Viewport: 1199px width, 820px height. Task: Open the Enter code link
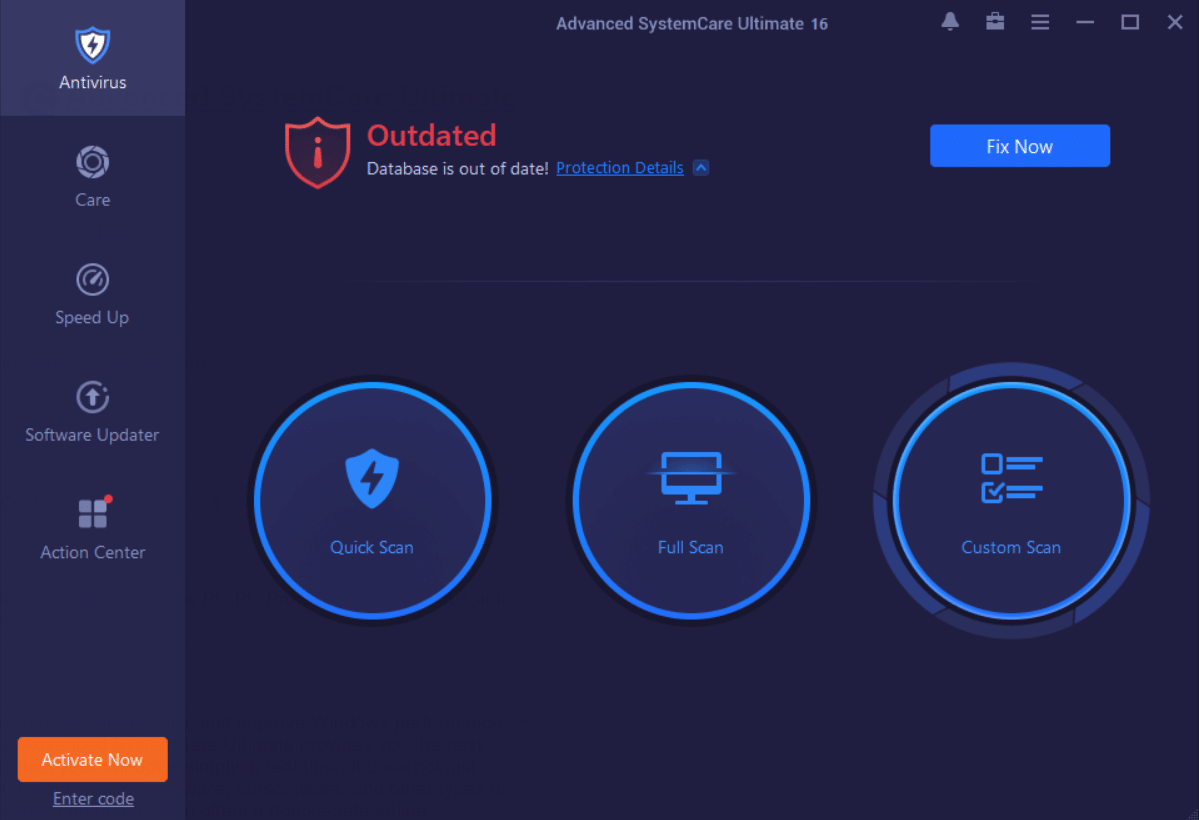coord(92,798)
